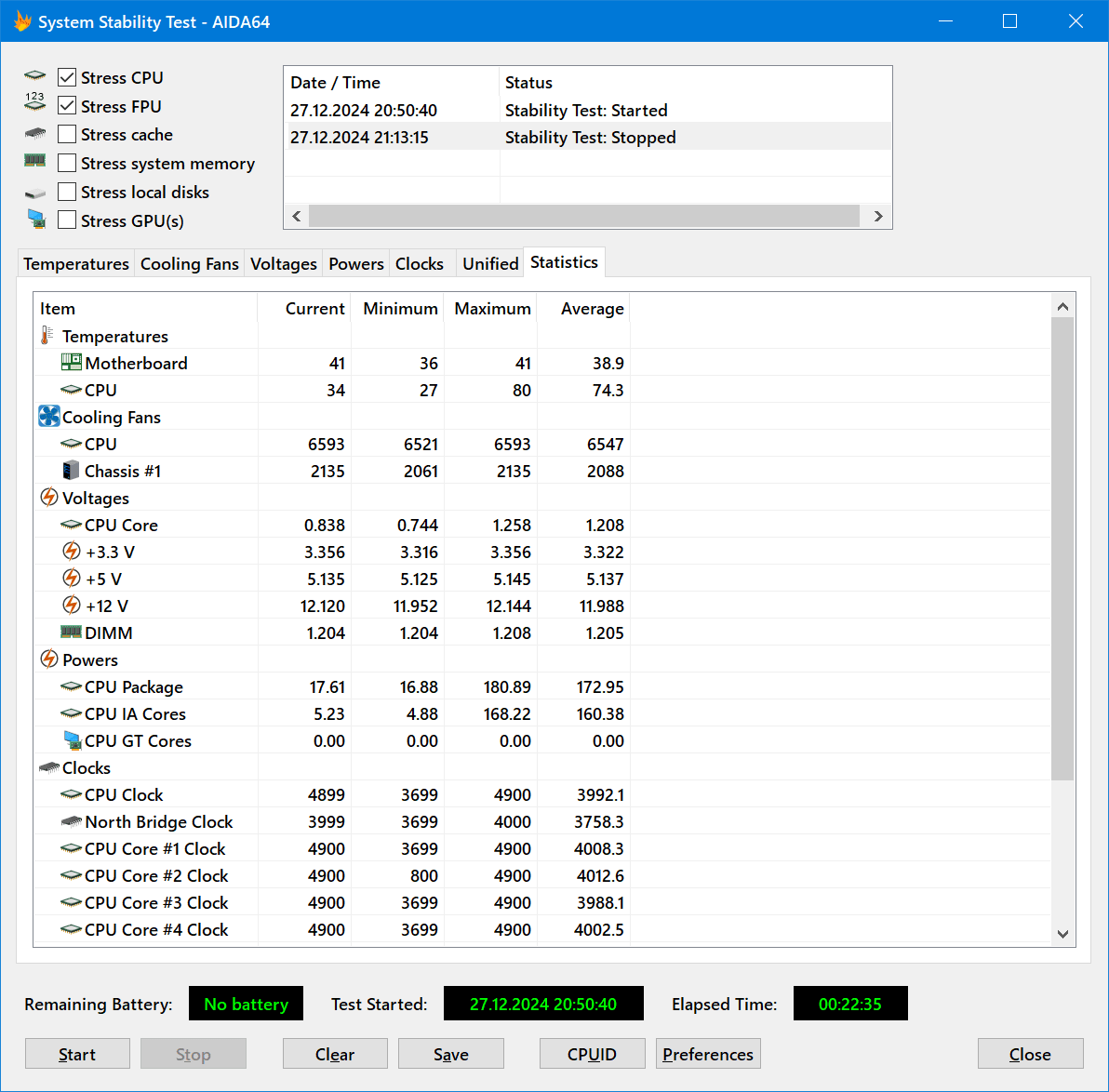Click the North Bridge Clock chip icon
1109x1092 pixels.
(x=72, y=821)
